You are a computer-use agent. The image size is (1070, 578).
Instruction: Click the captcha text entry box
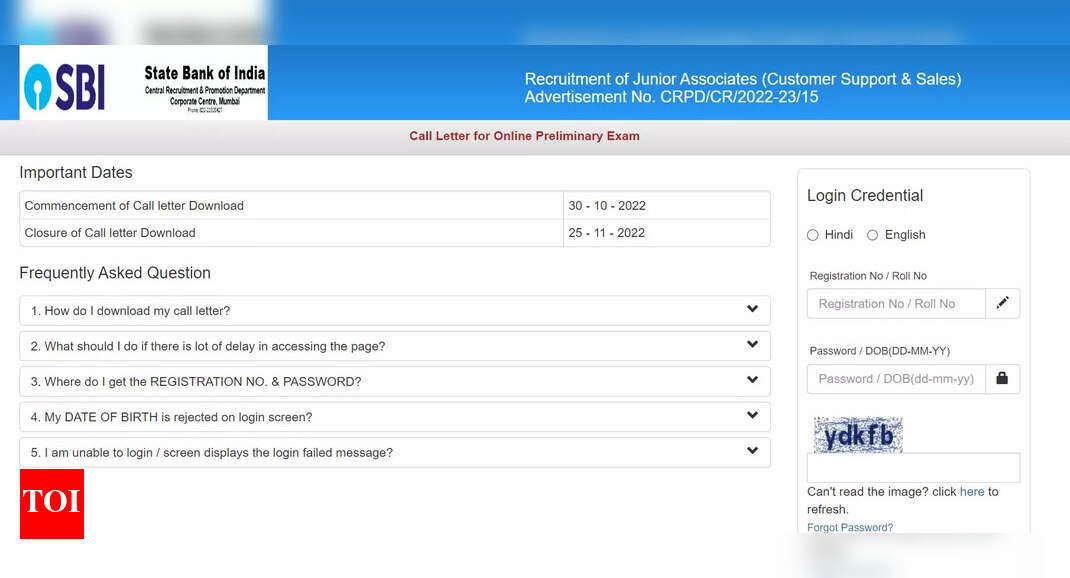tap(913, 467)
